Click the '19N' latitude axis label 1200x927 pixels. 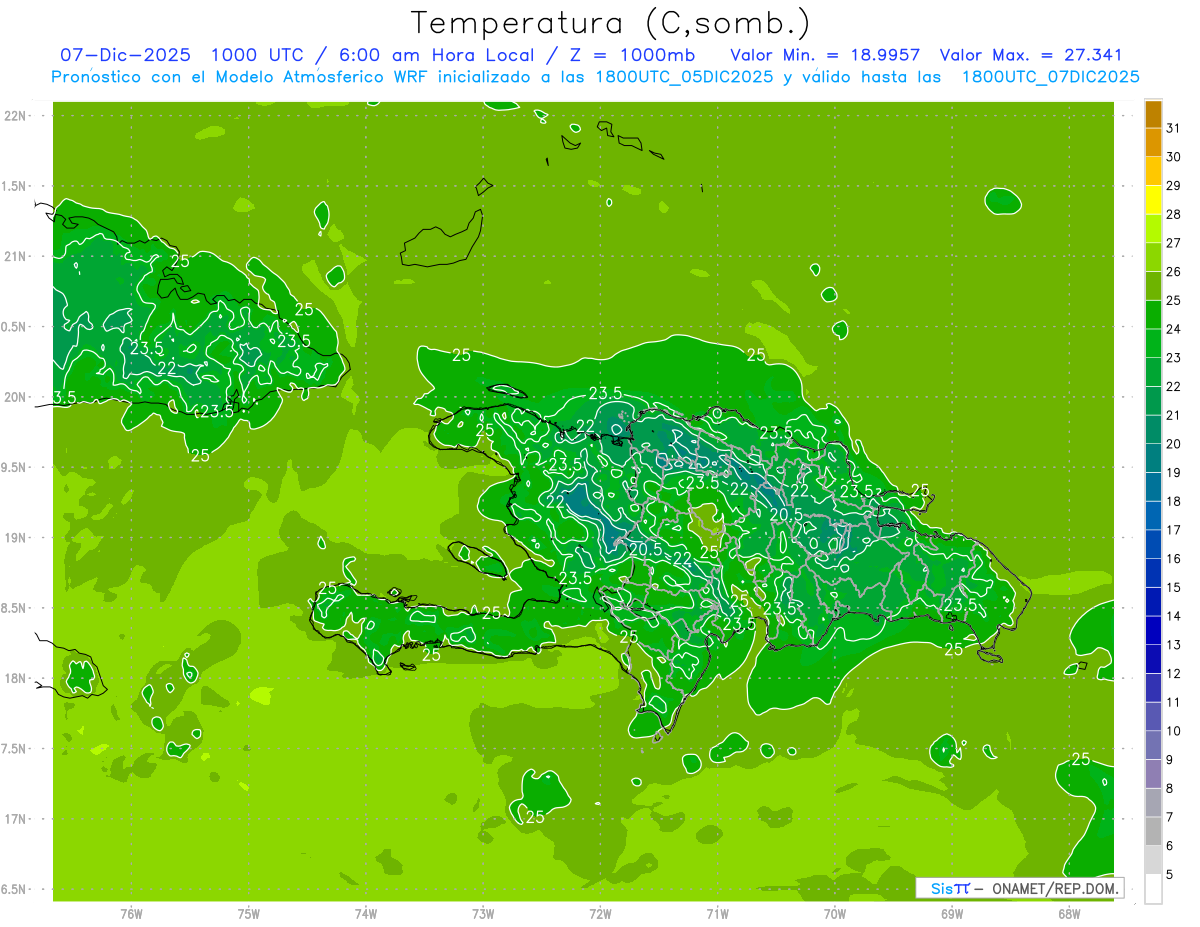point(16,538)
